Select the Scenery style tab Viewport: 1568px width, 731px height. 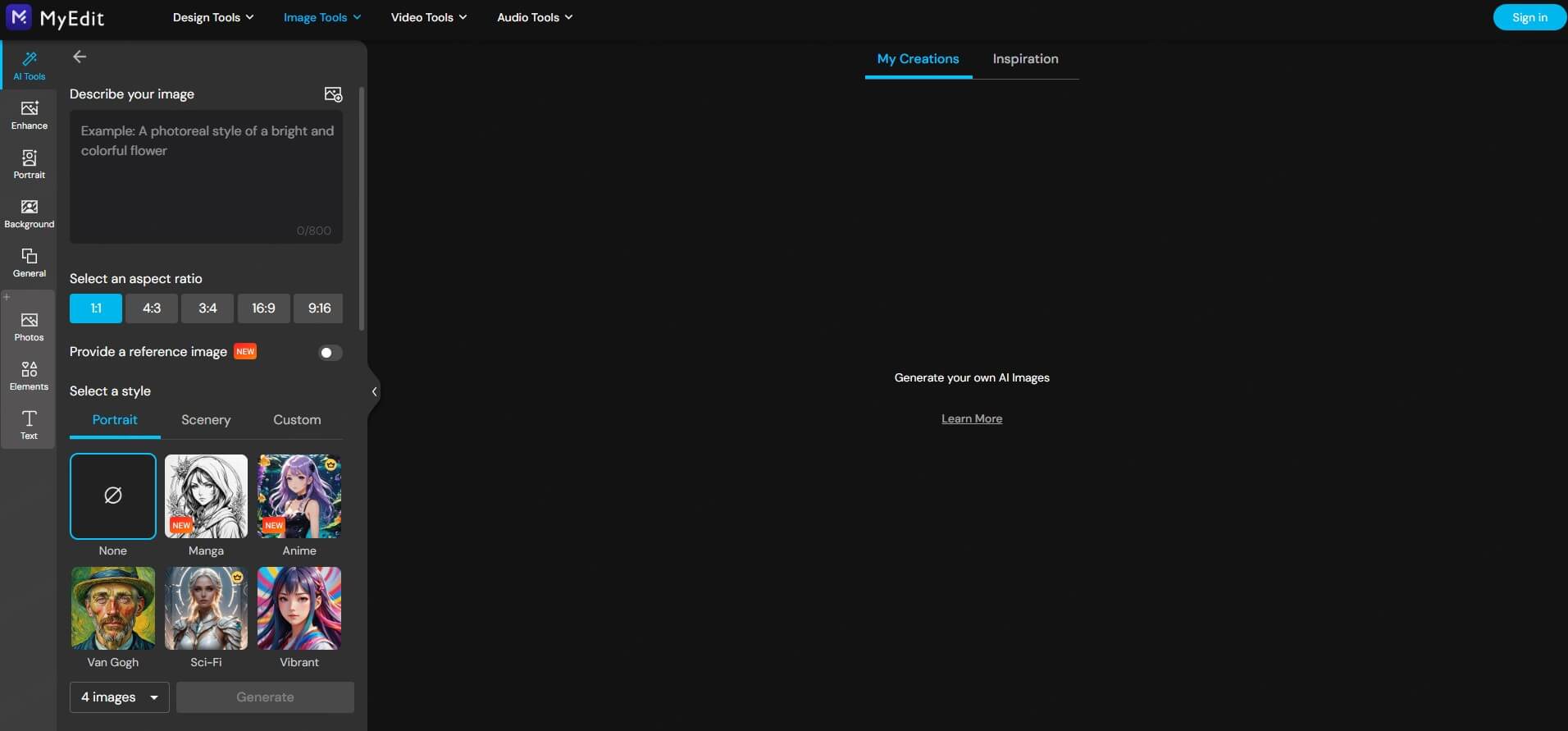pyautogui.click(x=206, y=420)
